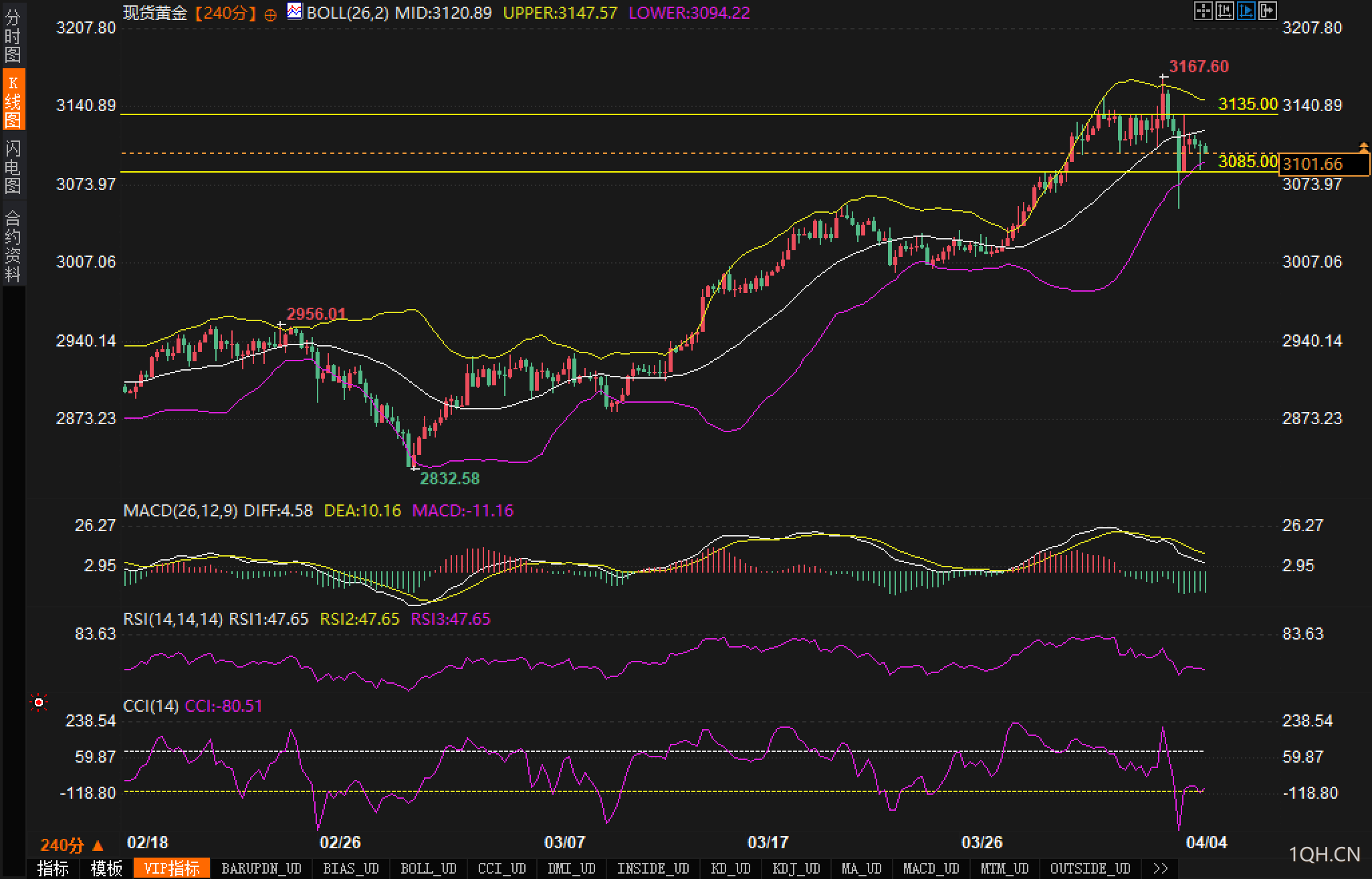
Task: Open the 闪电图 sidebar view
Action: coord(13,166)
